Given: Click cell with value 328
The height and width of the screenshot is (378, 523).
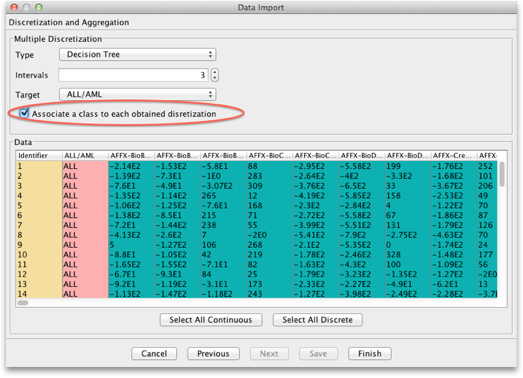Looking at the screenshot, I should click(408, 255).
